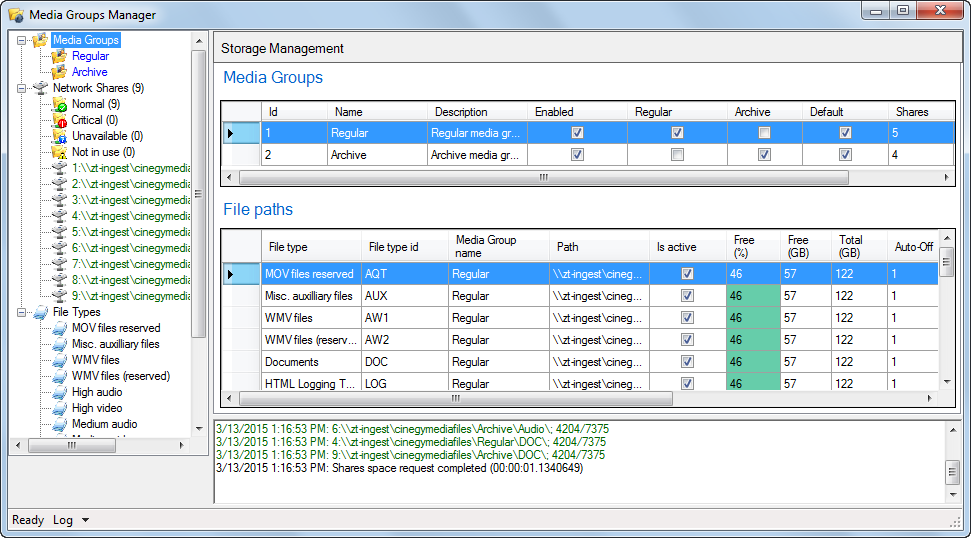Click the tree panel scroll up arrow
The image size is (971, 538).
[x=199, y=41]
